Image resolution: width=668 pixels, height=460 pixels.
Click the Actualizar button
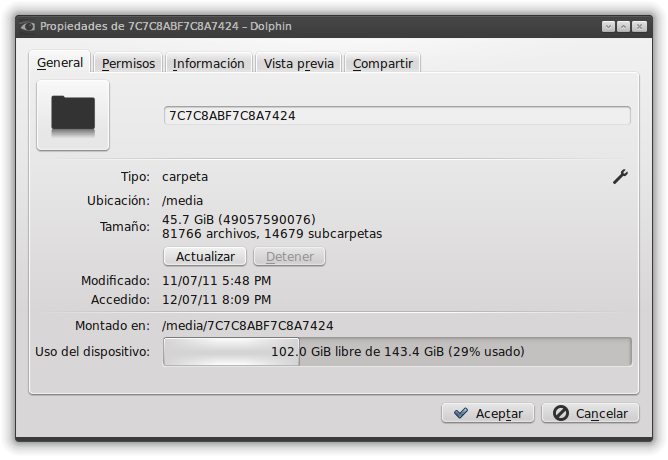[205, 256]
